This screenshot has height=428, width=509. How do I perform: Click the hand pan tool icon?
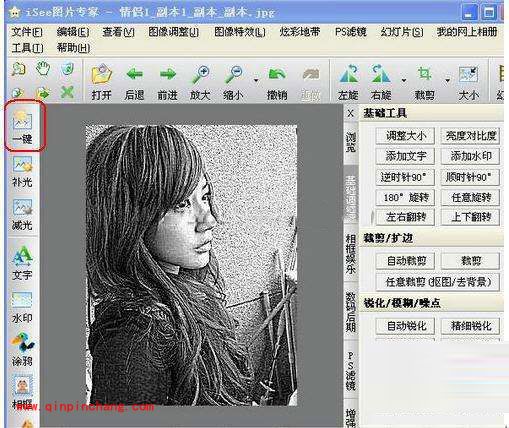click(x=43, y=68)
